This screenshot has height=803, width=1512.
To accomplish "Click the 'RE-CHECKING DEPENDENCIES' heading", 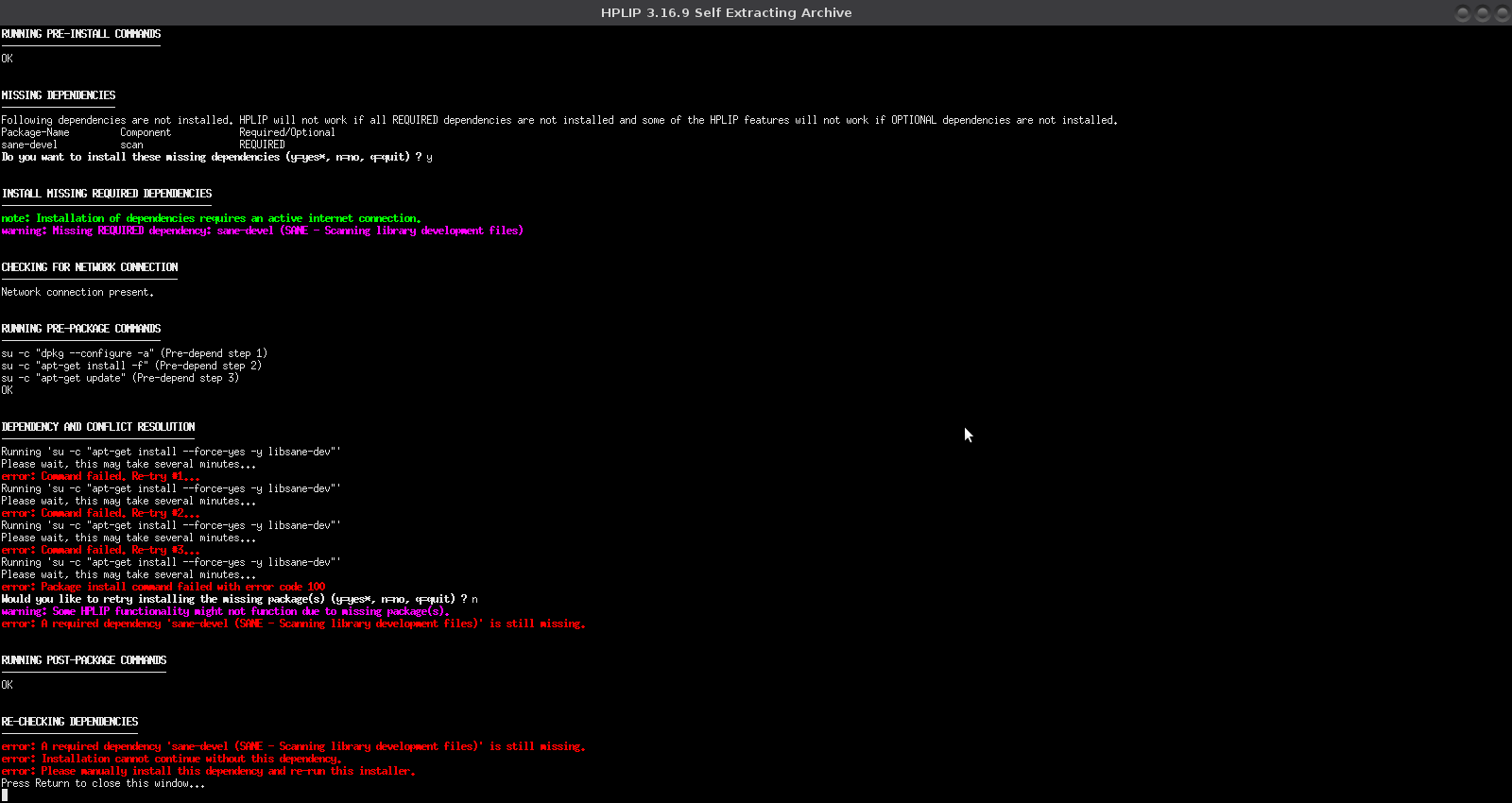I will coord(70,722).
